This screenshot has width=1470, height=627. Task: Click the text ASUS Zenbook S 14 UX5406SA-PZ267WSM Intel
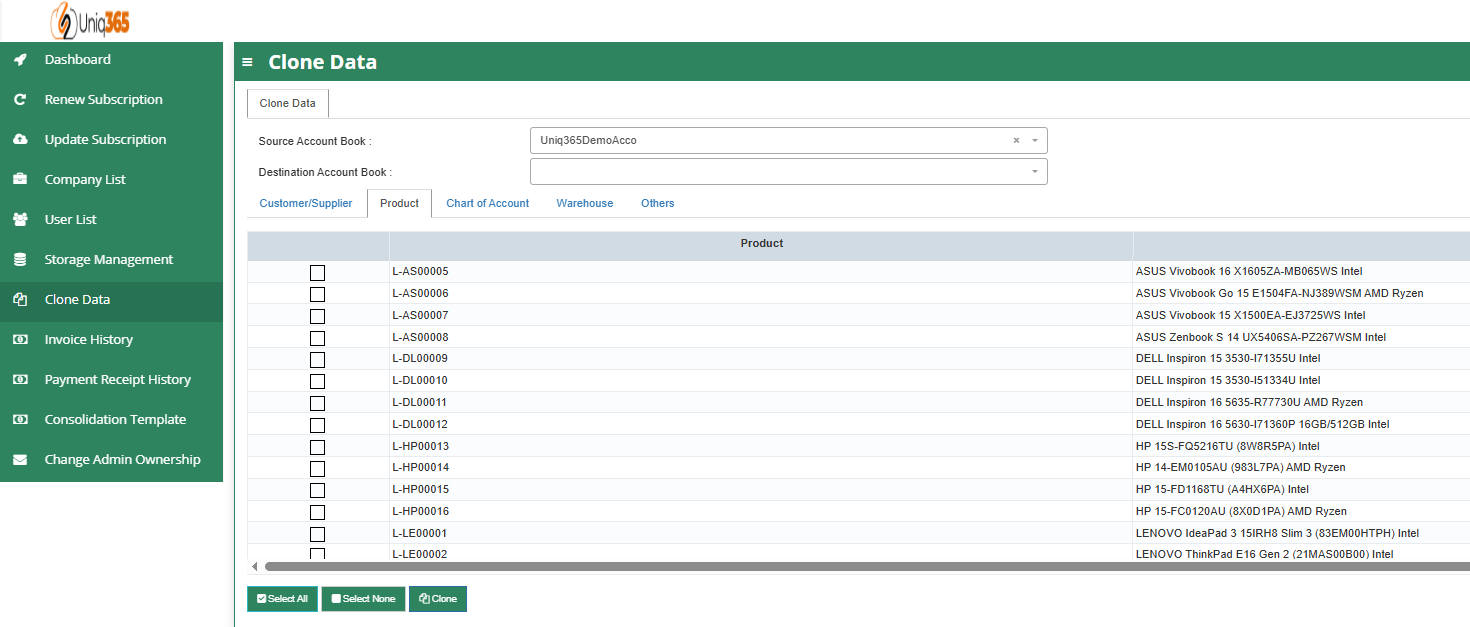pyautogui.click(x=1261, y=338)
